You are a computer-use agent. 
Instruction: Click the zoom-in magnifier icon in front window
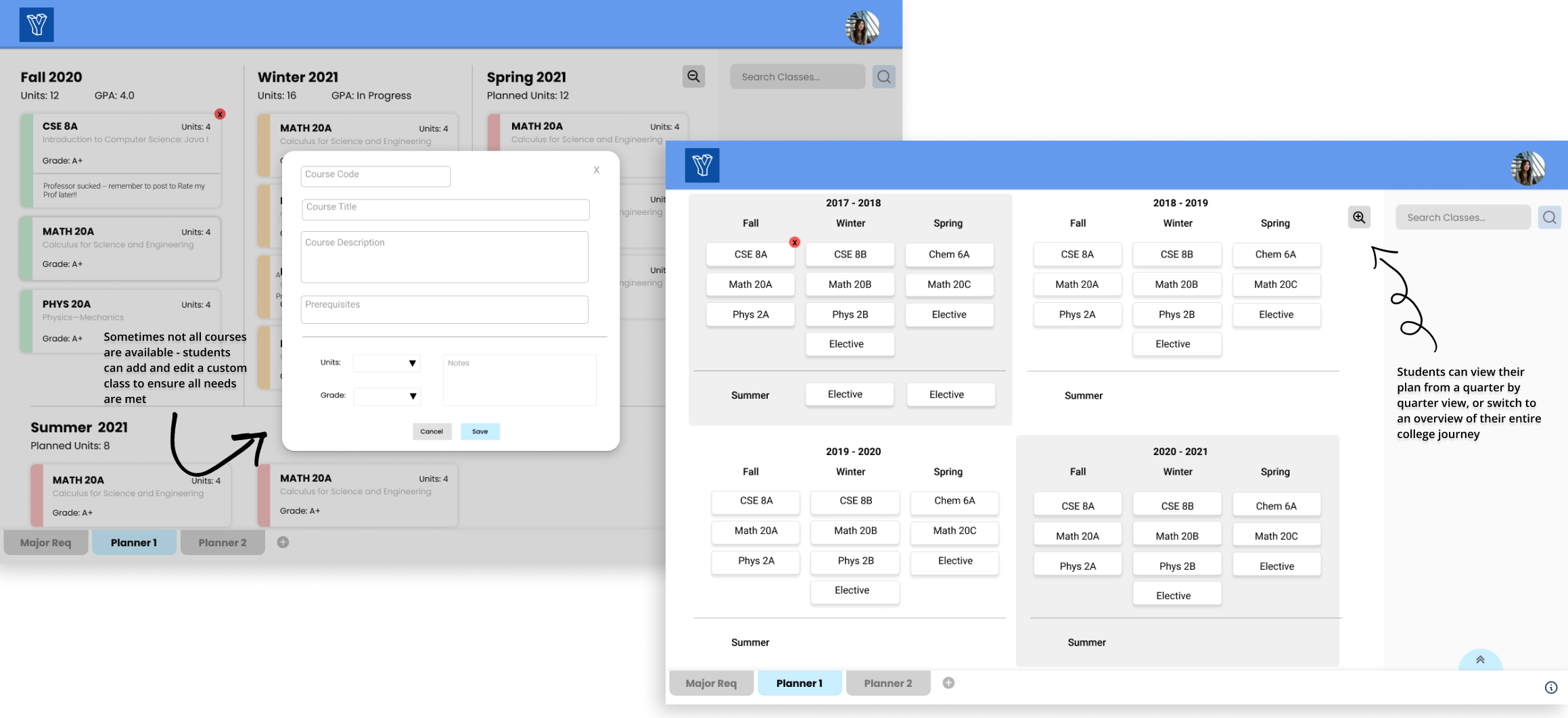tap(1359, 217)
